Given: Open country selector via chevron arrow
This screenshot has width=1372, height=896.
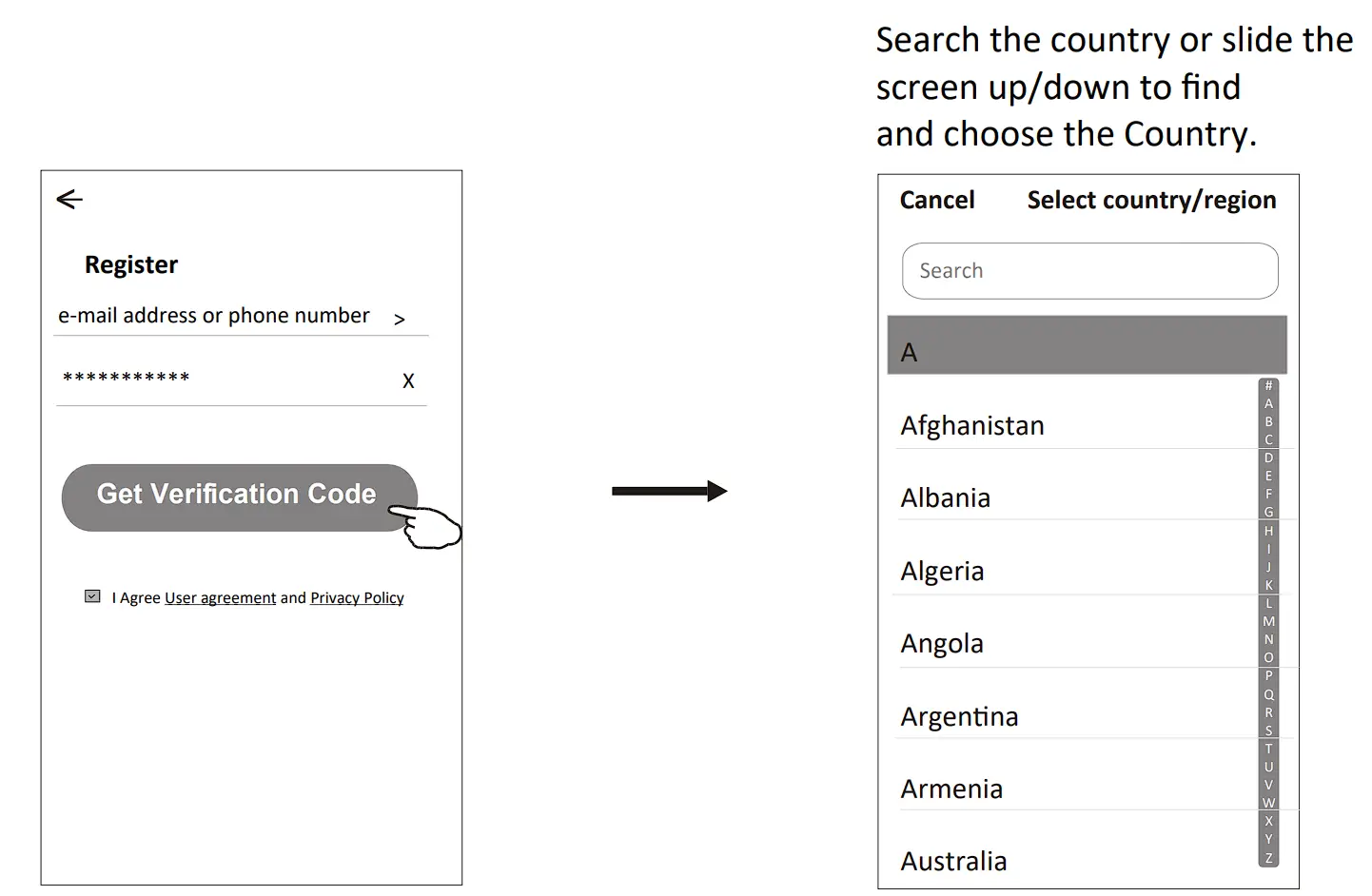Looking at the screenshot, I should tap(400, 320).
